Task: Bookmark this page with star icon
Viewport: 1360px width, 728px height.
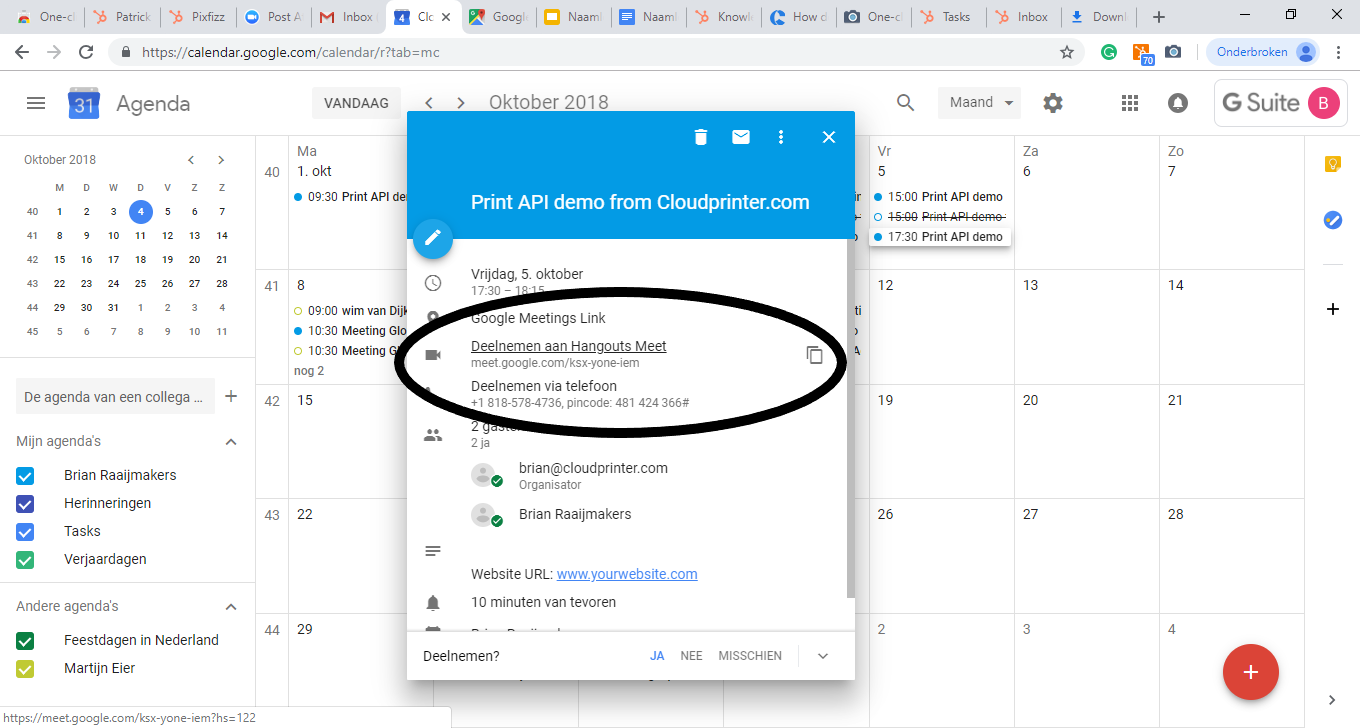Action: tap(1067, 52)
